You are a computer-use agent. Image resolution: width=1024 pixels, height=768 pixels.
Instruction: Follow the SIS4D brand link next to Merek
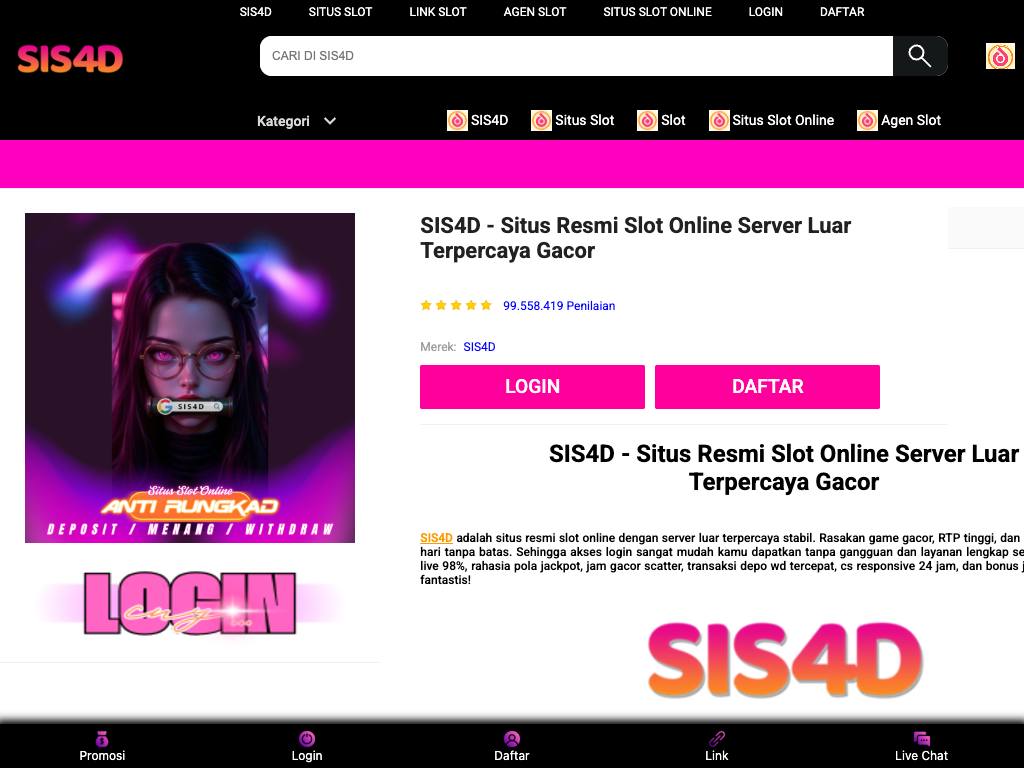click(479, 347)
